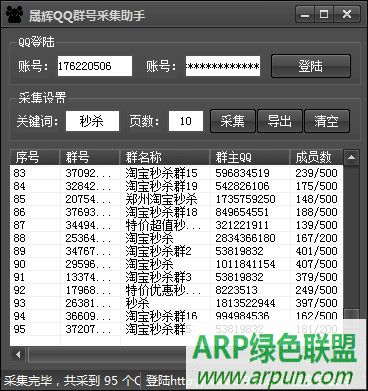Select the 郑州淘宝秒杀 group name
The image size is (368, 391).
161,199
